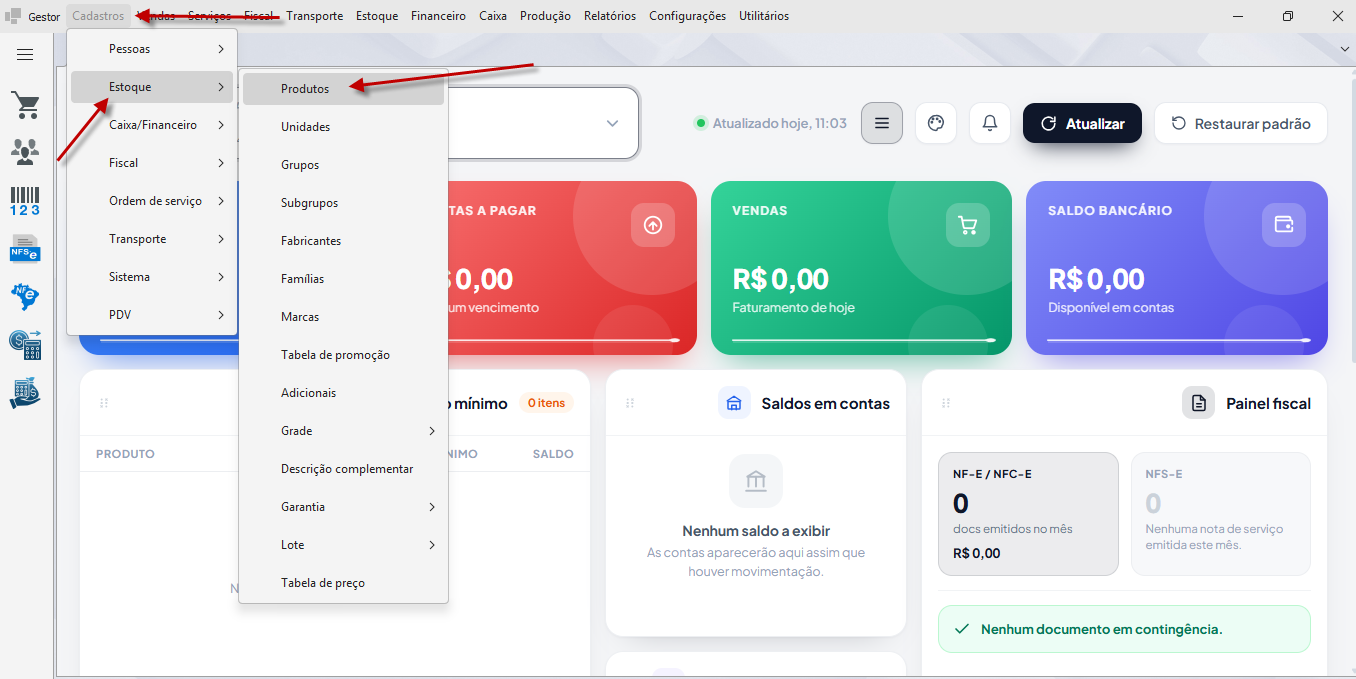Select Unidades menu entry

point(343,127)
